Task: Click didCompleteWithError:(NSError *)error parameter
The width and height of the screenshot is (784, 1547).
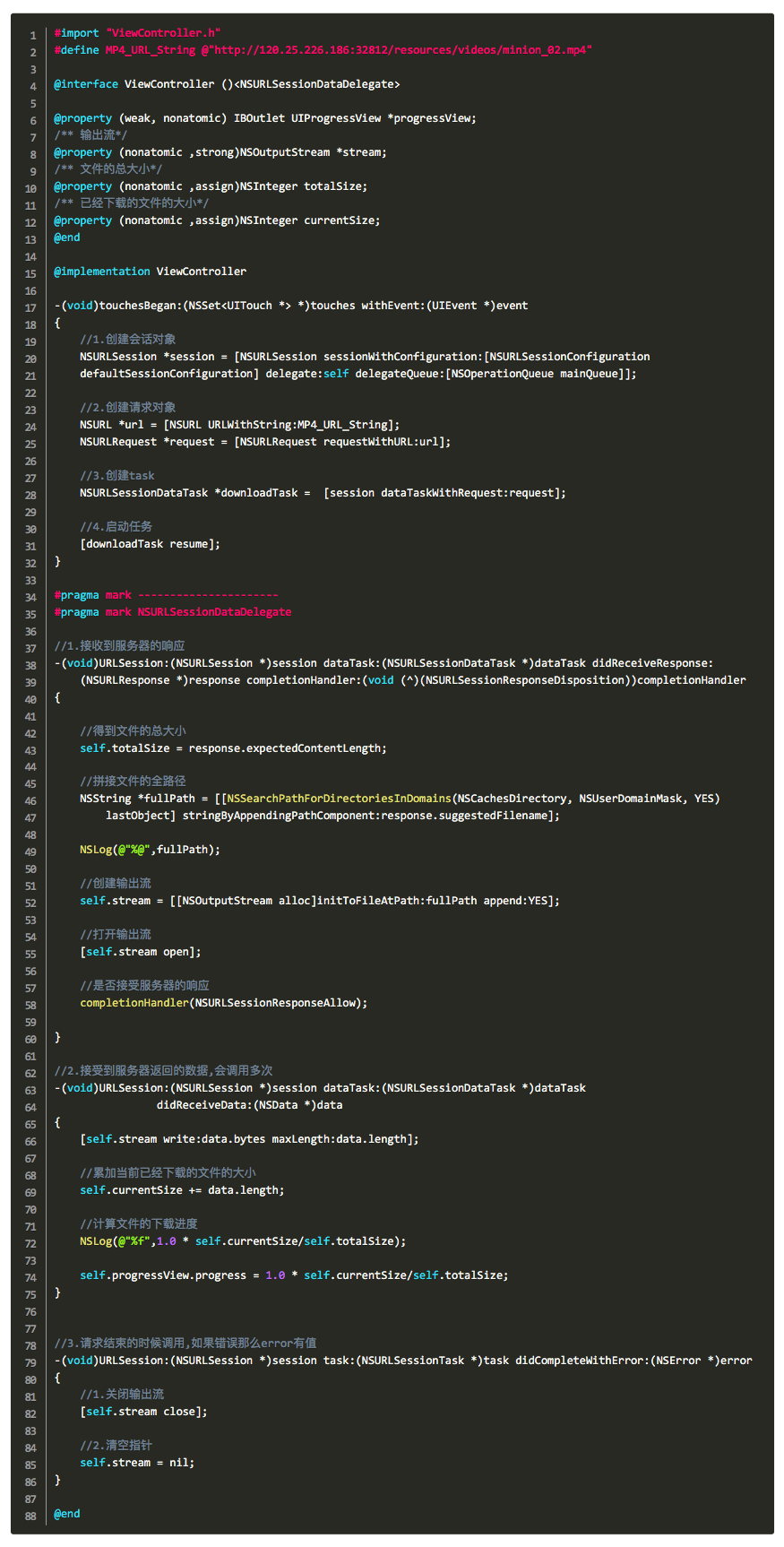Action: click(633, 1361)
